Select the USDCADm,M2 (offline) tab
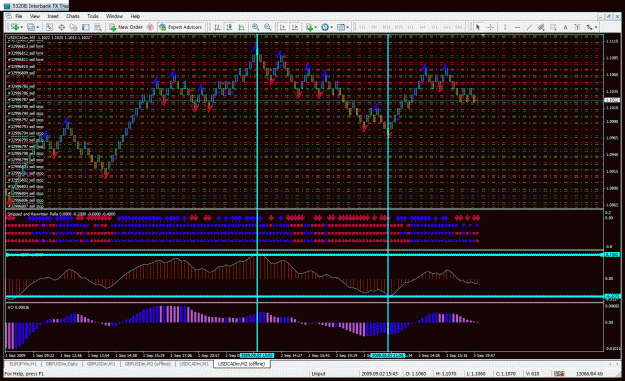 [x=241, y=364]
